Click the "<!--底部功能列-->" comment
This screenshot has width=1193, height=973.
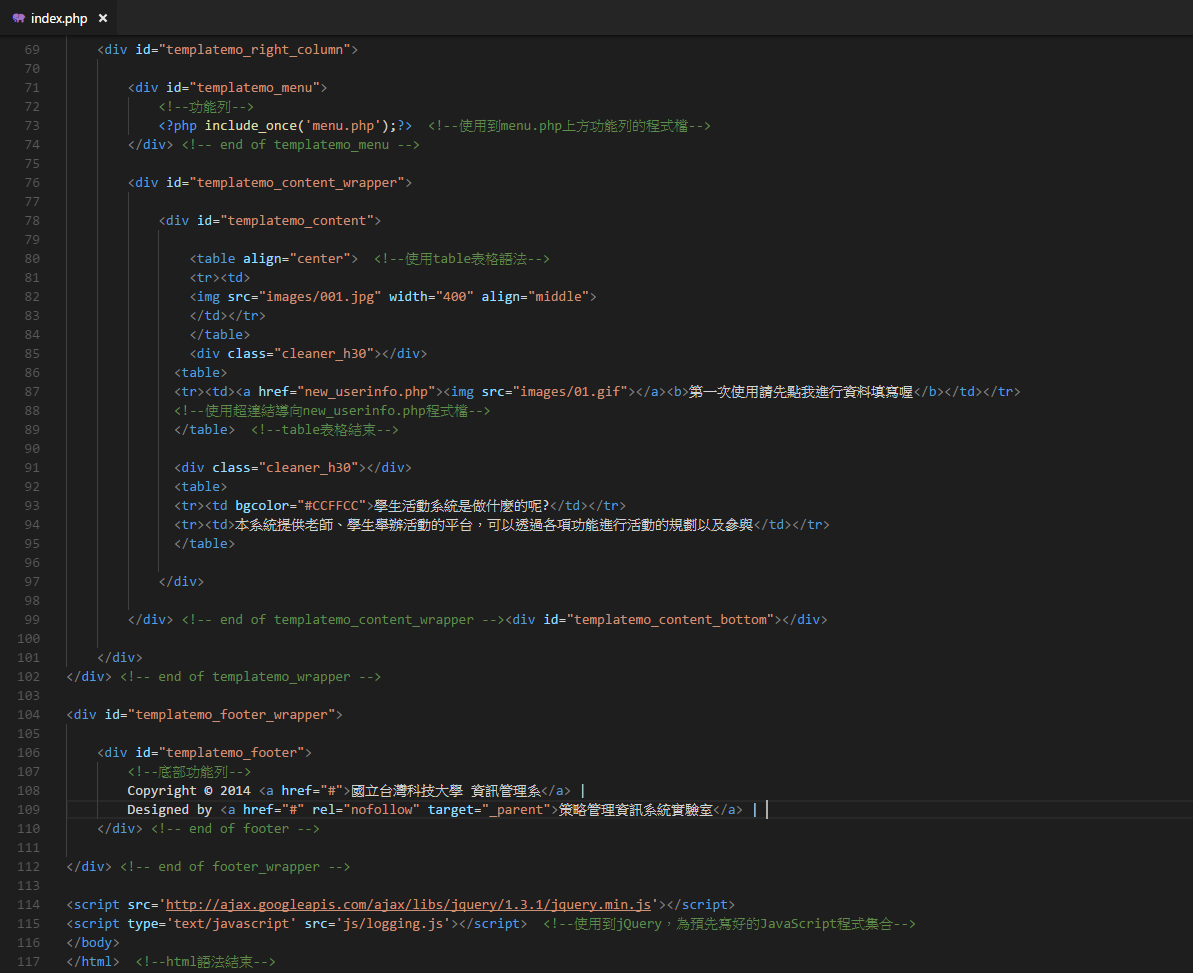(189, 772)
